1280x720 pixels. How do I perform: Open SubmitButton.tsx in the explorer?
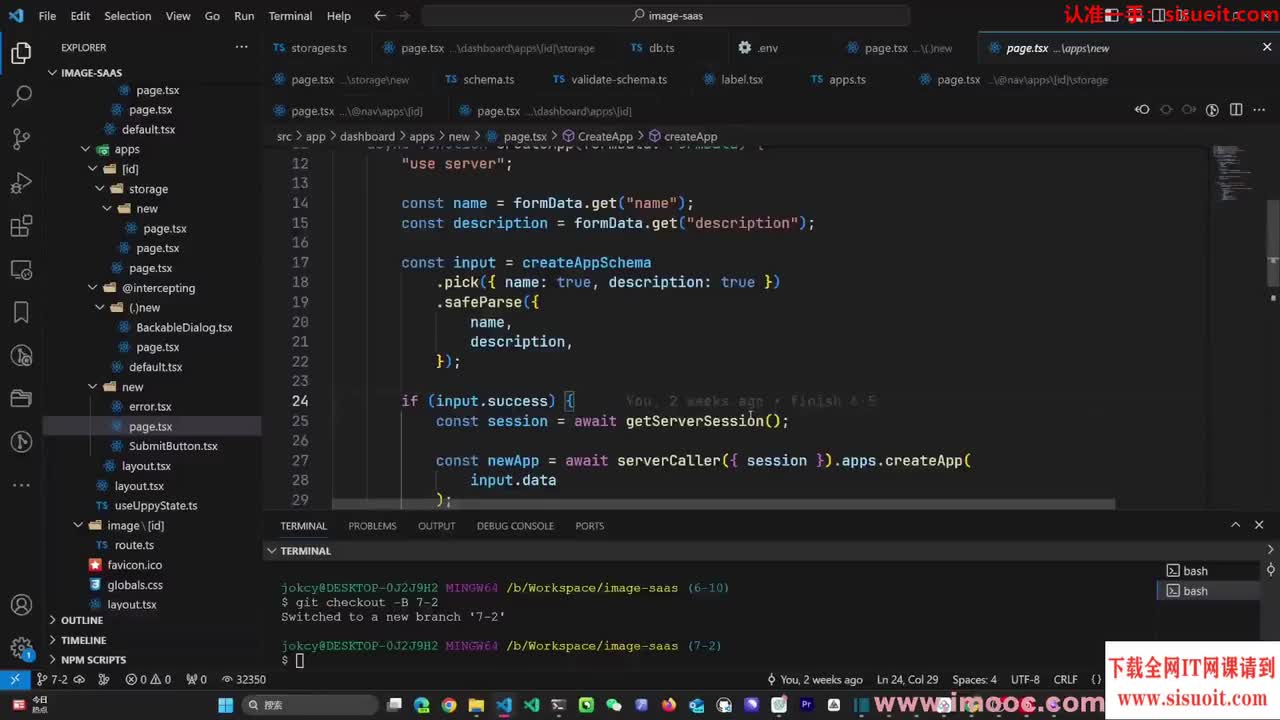point(173,446)
